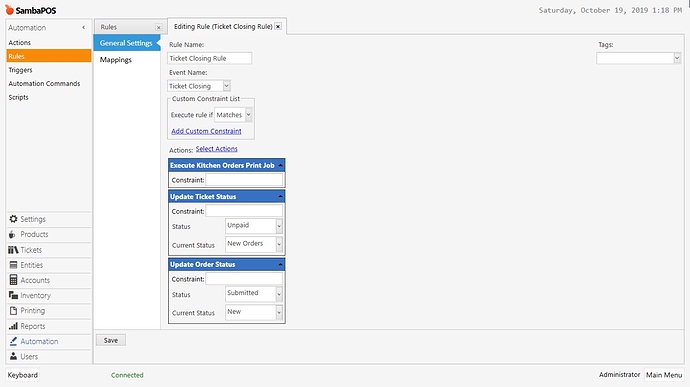Open Entities via its table icon
The height and width of the screenshot is (387, 690).
click(x=14, y=265)
